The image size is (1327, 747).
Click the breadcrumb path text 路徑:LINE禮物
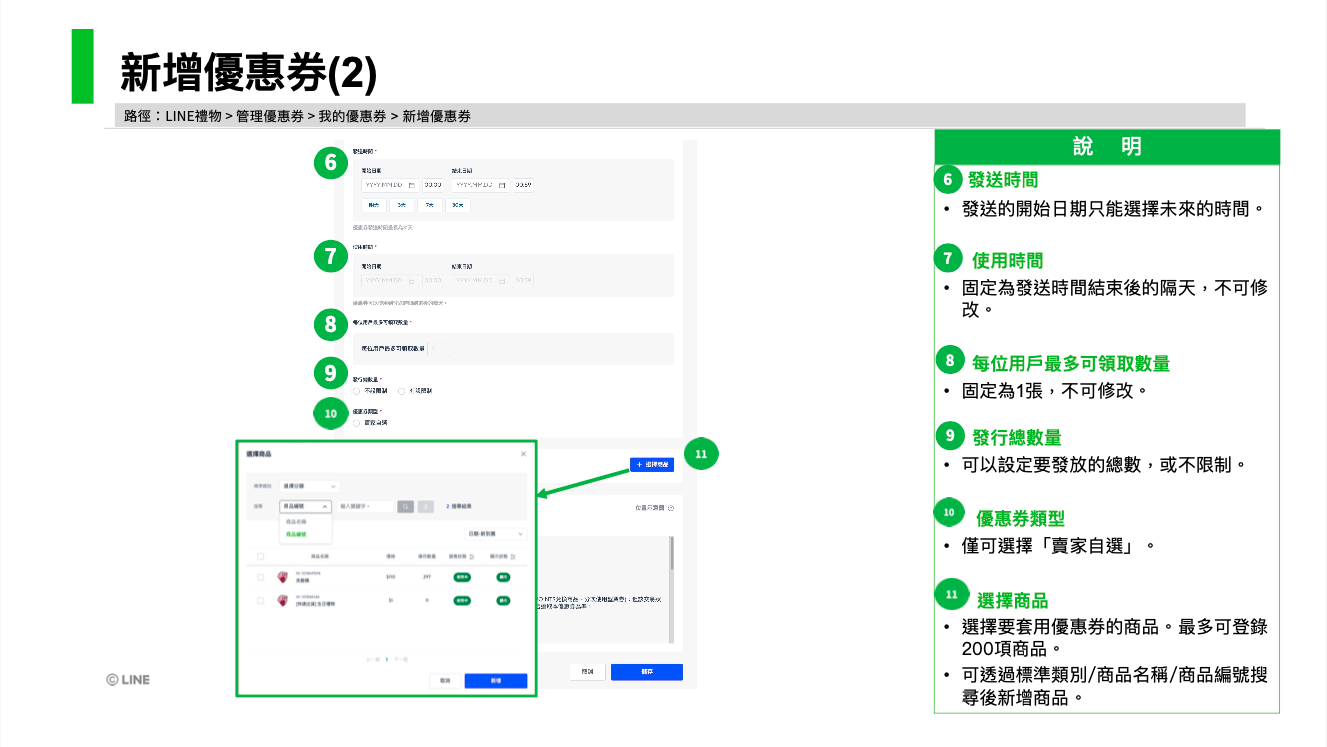point(172,116)
